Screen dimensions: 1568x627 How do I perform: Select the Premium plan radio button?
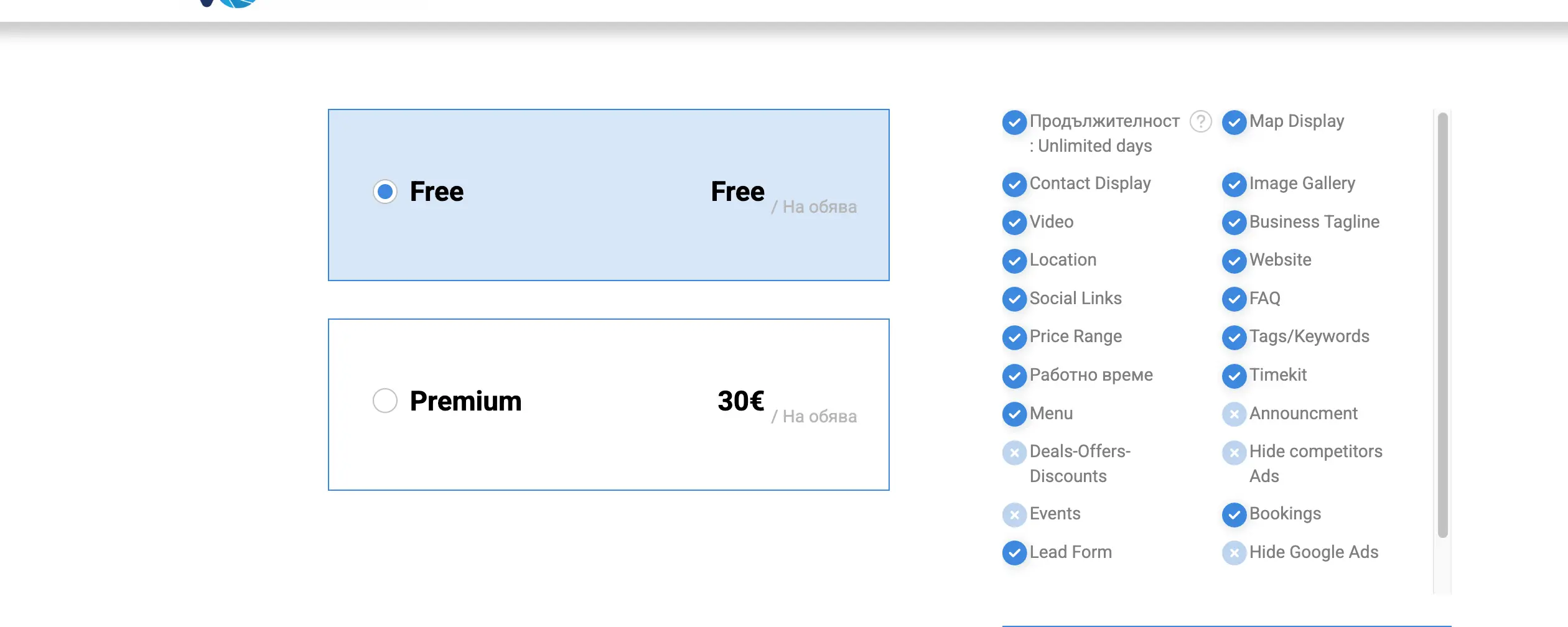click(x=385, y=401)
